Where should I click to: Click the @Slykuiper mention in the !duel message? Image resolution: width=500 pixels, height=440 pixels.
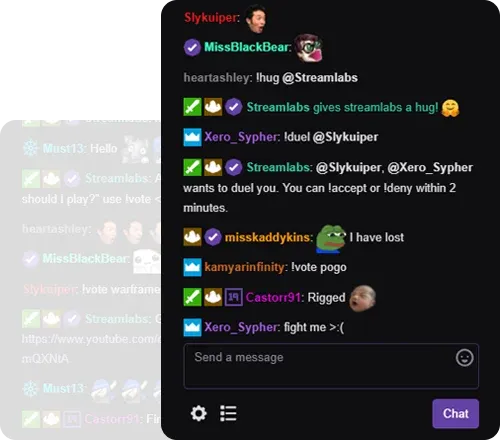[x=345, y=137]
